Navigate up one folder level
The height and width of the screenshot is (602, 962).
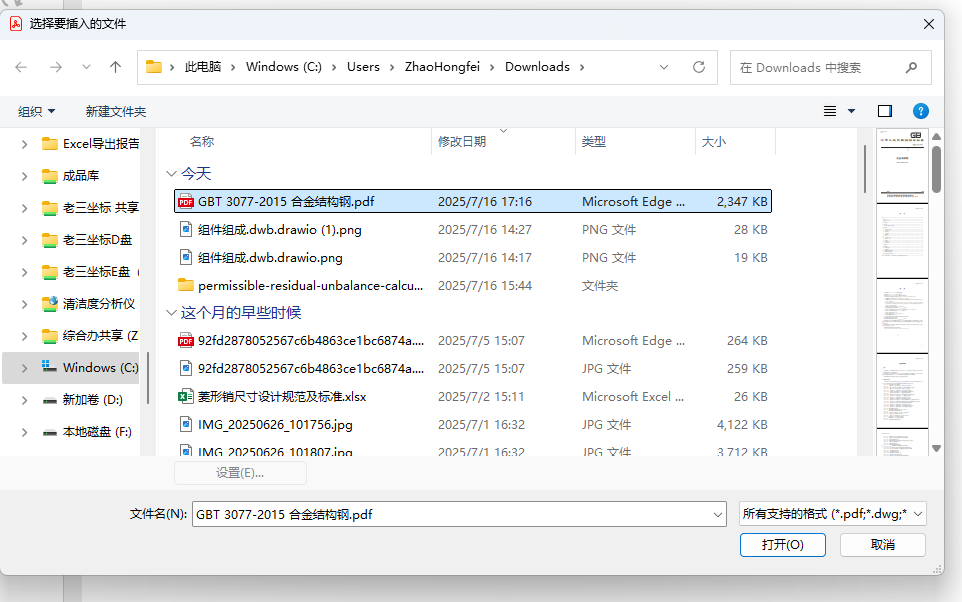[114, 67]
